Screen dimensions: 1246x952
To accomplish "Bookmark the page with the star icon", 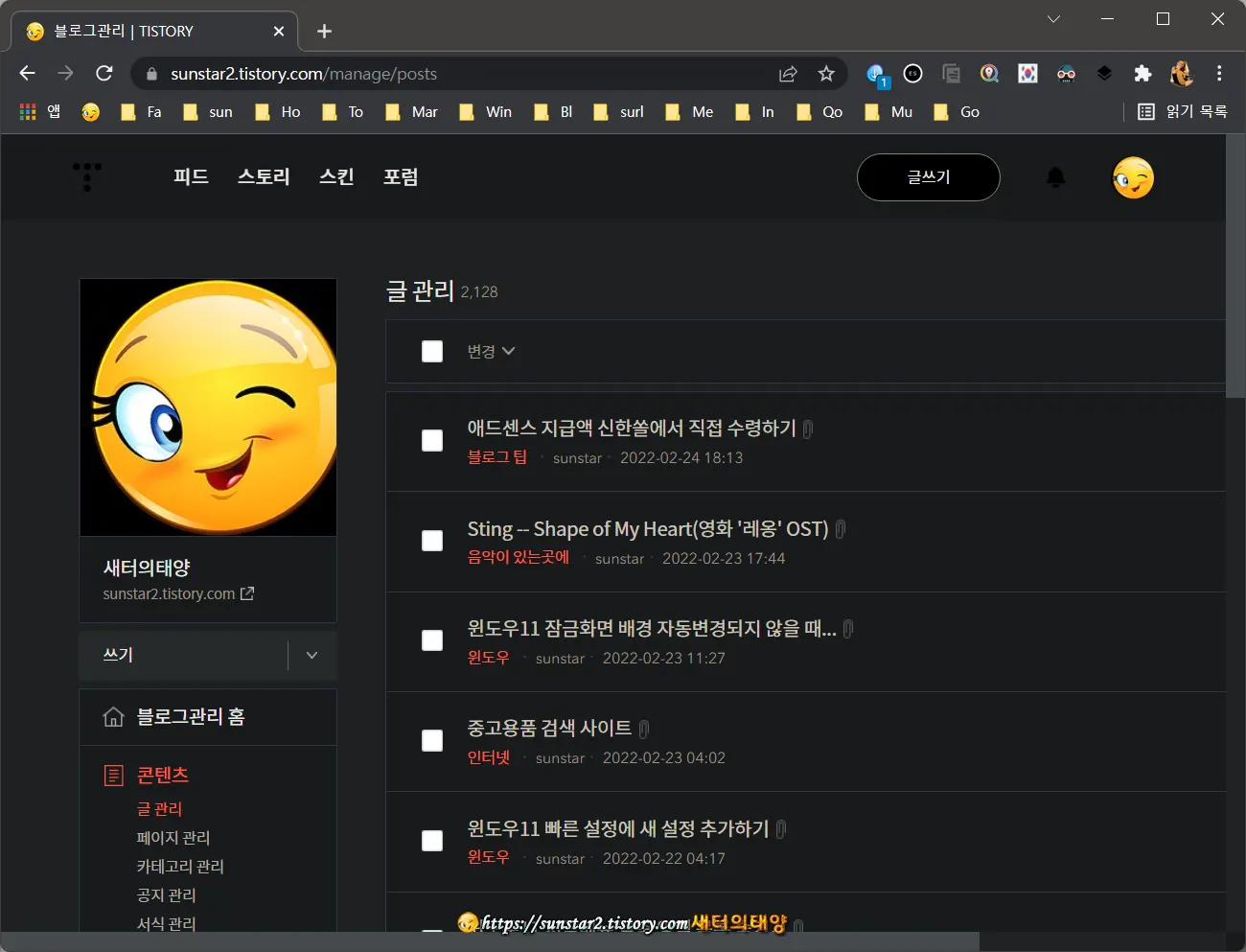I will pos(826,73).
